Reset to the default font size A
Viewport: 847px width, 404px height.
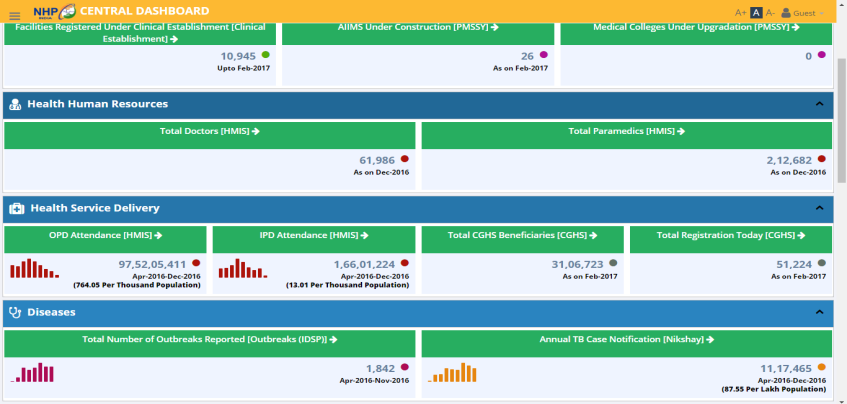[756, 13]
